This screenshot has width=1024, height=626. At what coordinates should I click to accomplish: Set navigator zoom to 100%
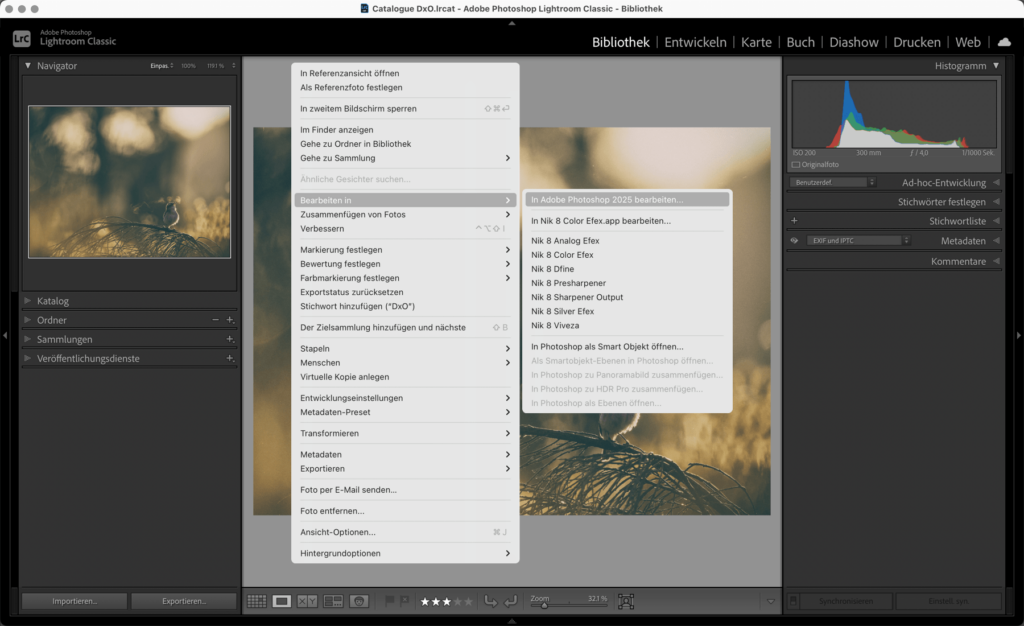pyautogui.click(x=188, y=66)
